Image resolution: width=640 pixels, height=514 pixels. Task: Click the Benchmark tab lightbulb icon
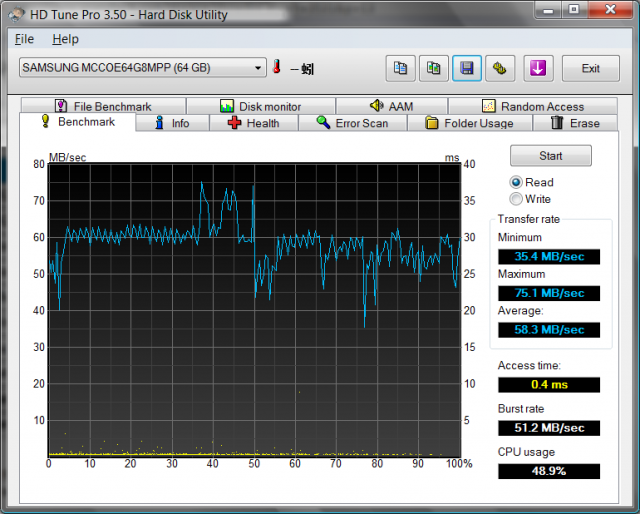coord(46,121)
